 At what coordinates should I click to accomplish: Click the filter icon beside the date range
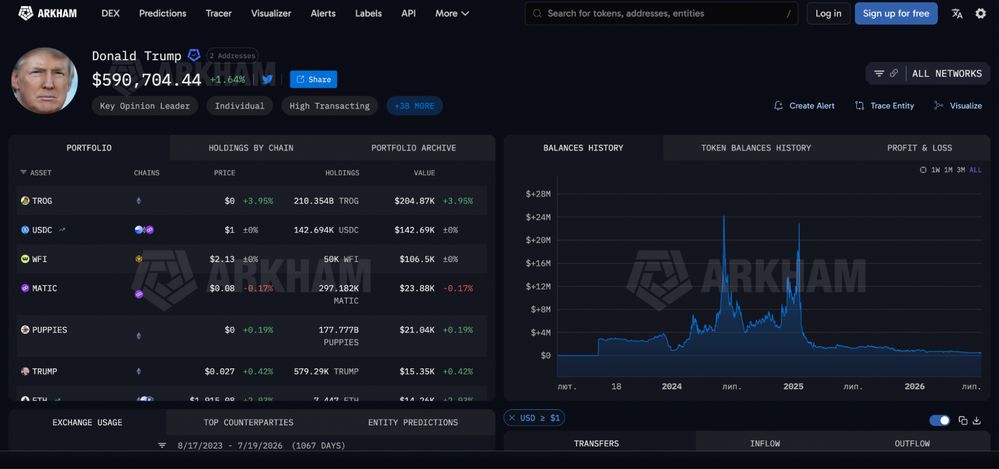tap(162, 445)
